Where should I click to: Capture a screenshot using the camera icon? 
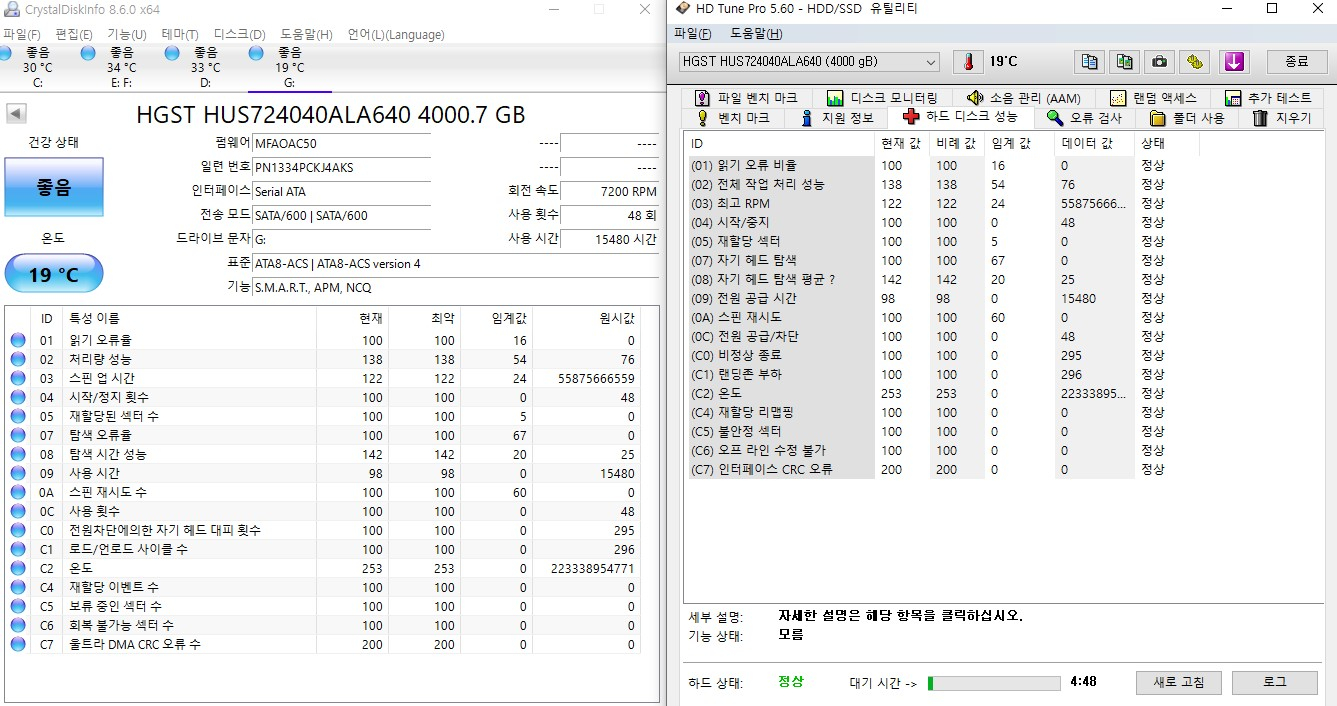(1158, 62)
